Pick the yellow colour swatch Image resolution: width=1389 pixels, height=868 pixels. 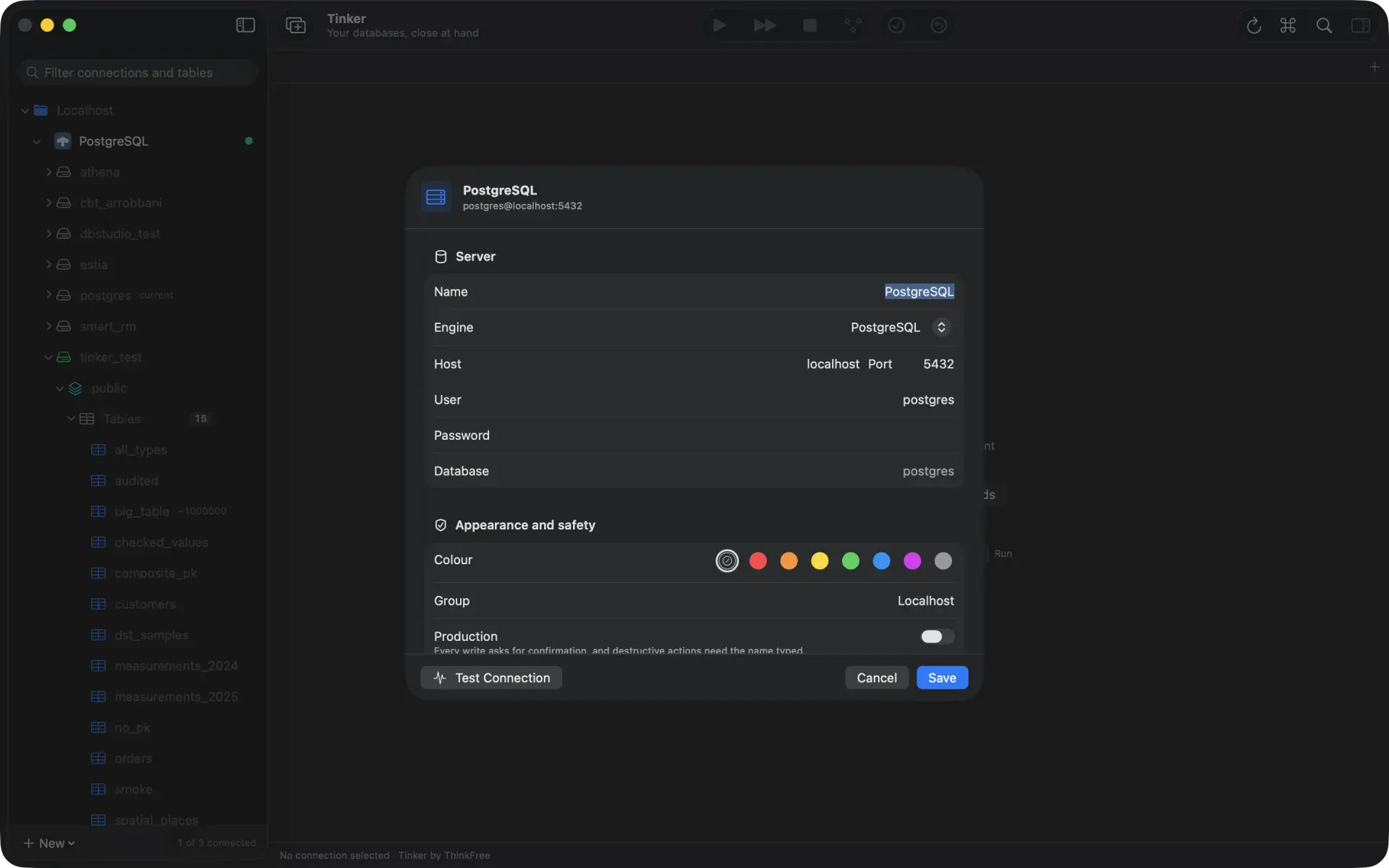820,561
